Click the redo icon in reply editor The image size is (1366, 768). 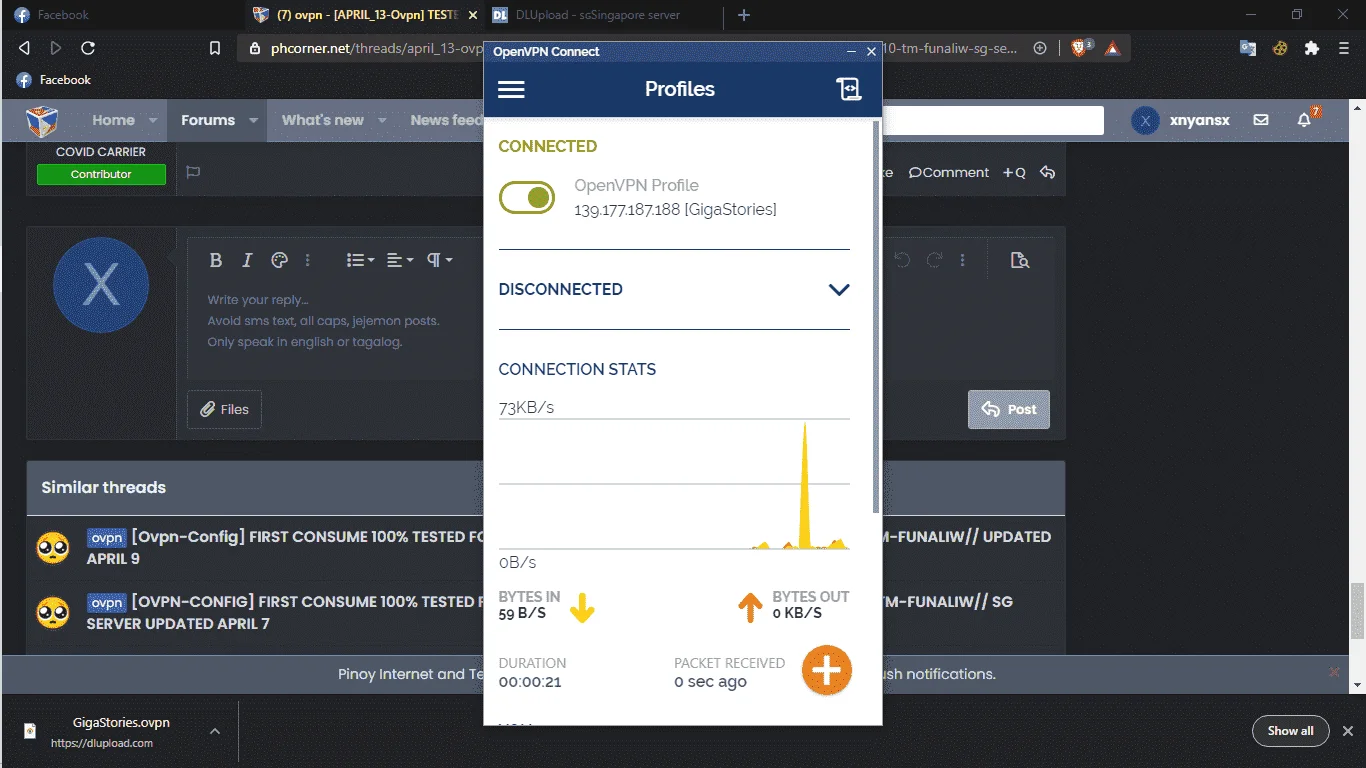(x=934, y=260)
